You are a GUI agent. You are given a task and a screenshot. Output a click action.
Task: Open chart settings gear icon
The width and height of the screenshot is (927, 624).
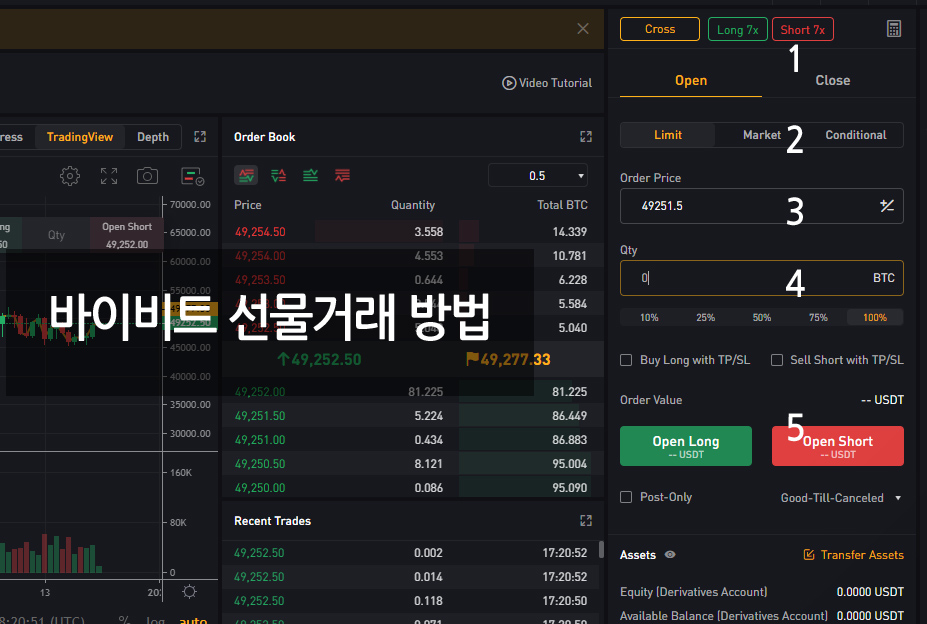tap(70, 176)
